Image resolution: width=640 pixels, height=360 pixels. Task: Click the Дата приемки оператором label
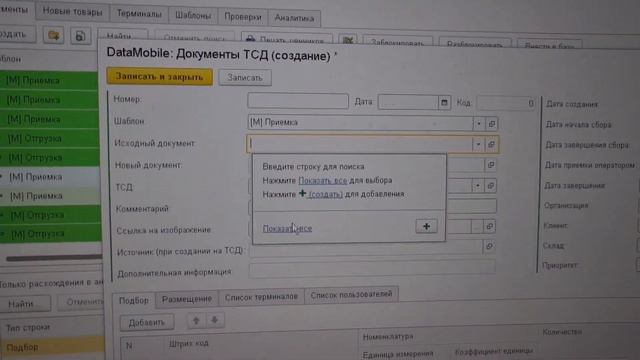[590, 165]
